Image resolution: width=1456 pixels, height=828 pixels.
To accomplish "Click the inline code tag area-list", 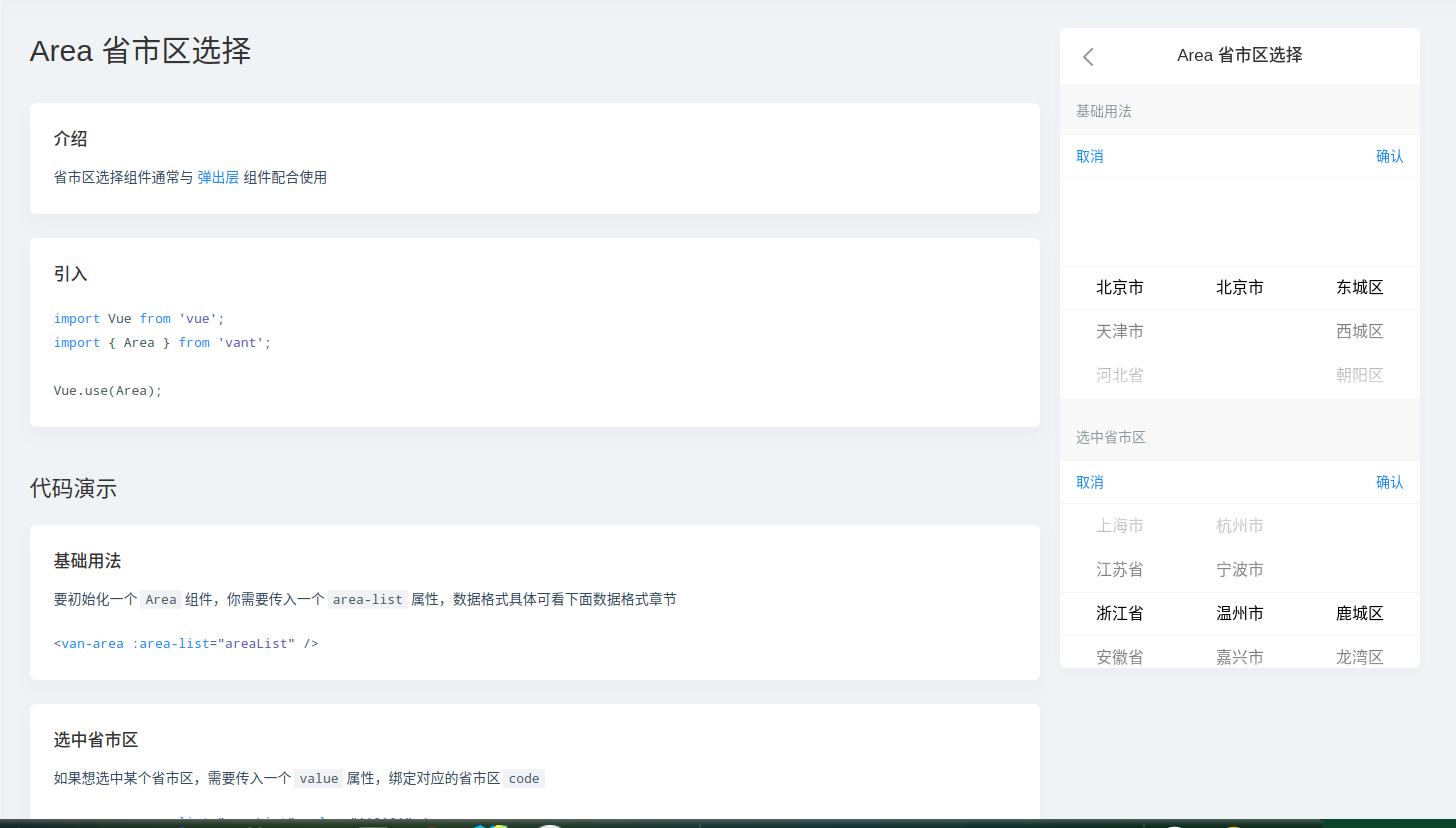I will [x=368, y=600].
